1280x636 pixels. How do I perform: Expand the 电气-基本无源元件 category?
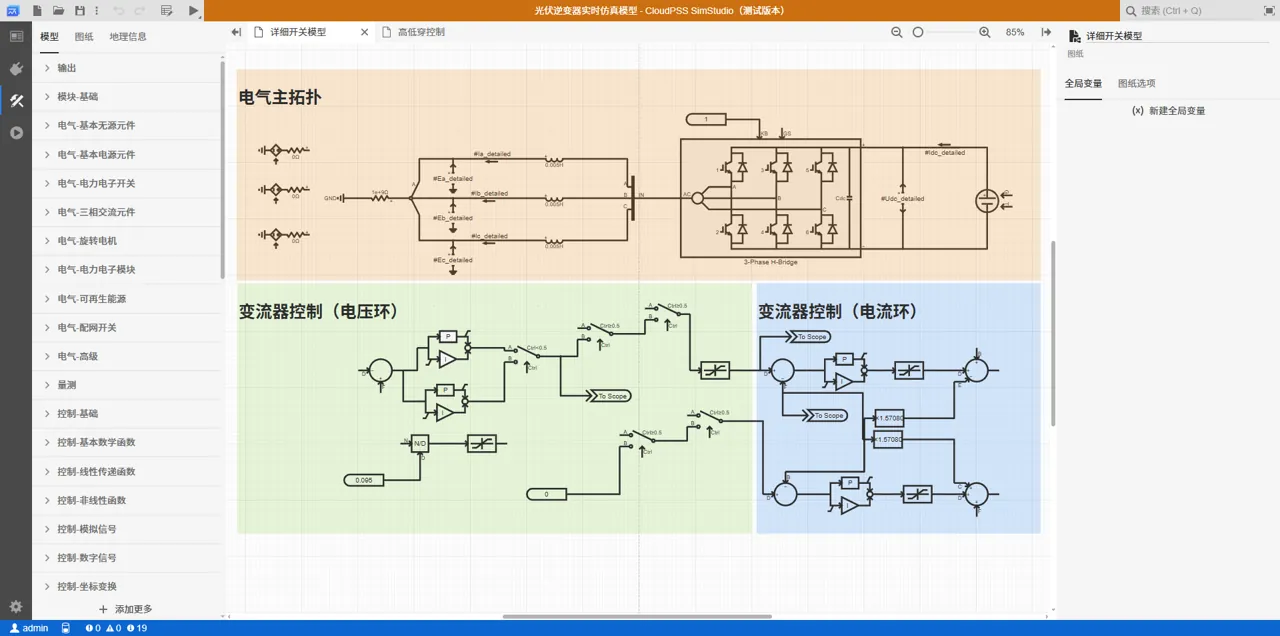coord(96,126)
